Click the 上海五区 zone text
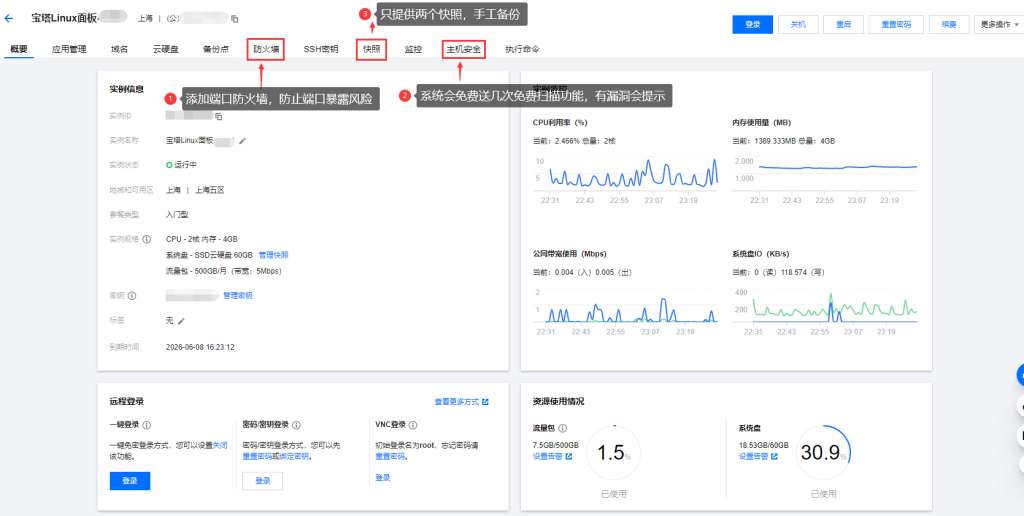The image size is (1024, 516). (209, 190)
